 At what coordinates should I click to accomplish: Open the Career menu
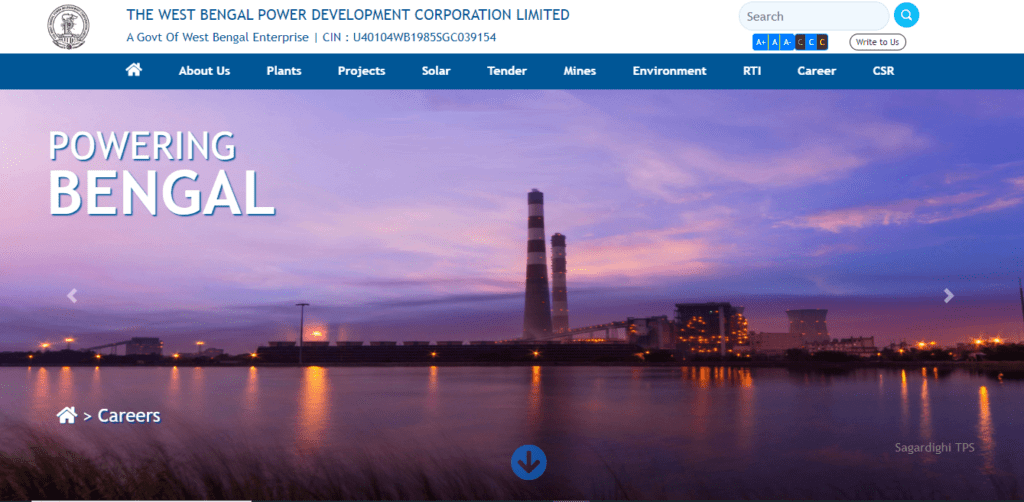(x=816, y=71)
